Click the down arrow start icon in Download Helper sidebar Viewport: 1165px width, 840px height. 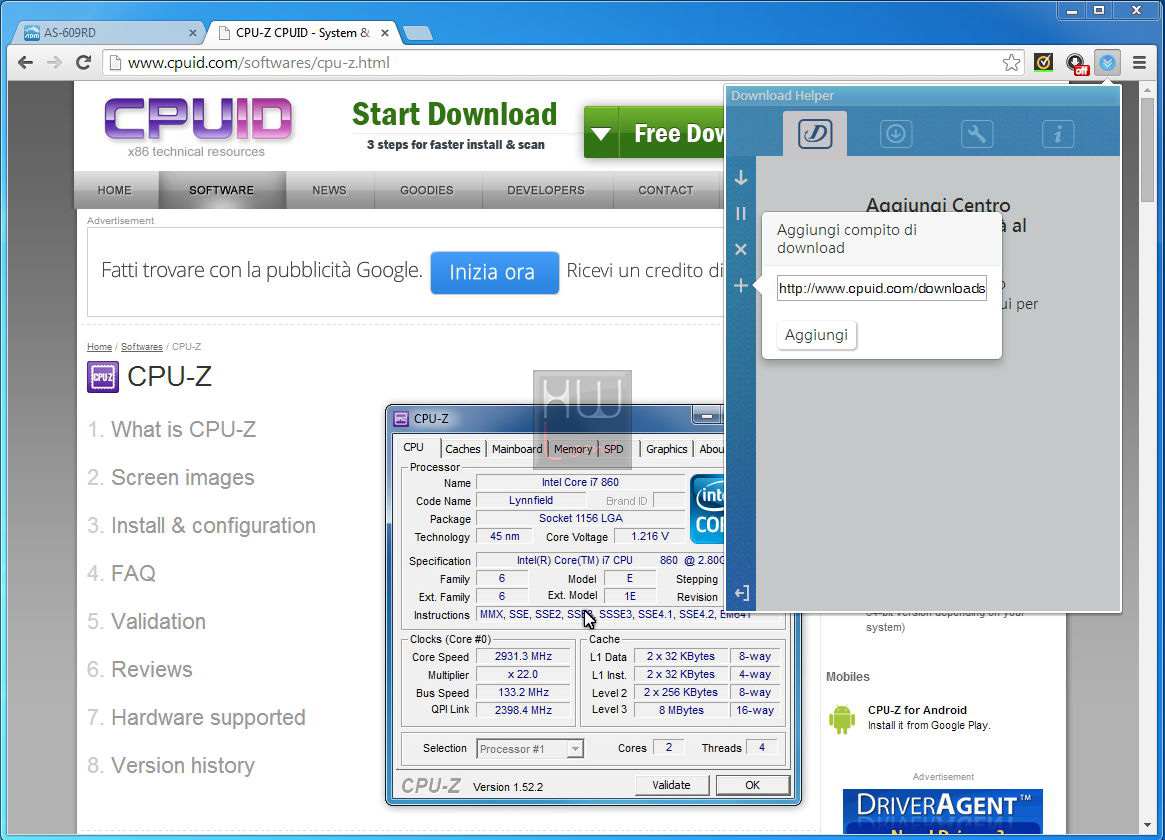click(x=741, y=178)
